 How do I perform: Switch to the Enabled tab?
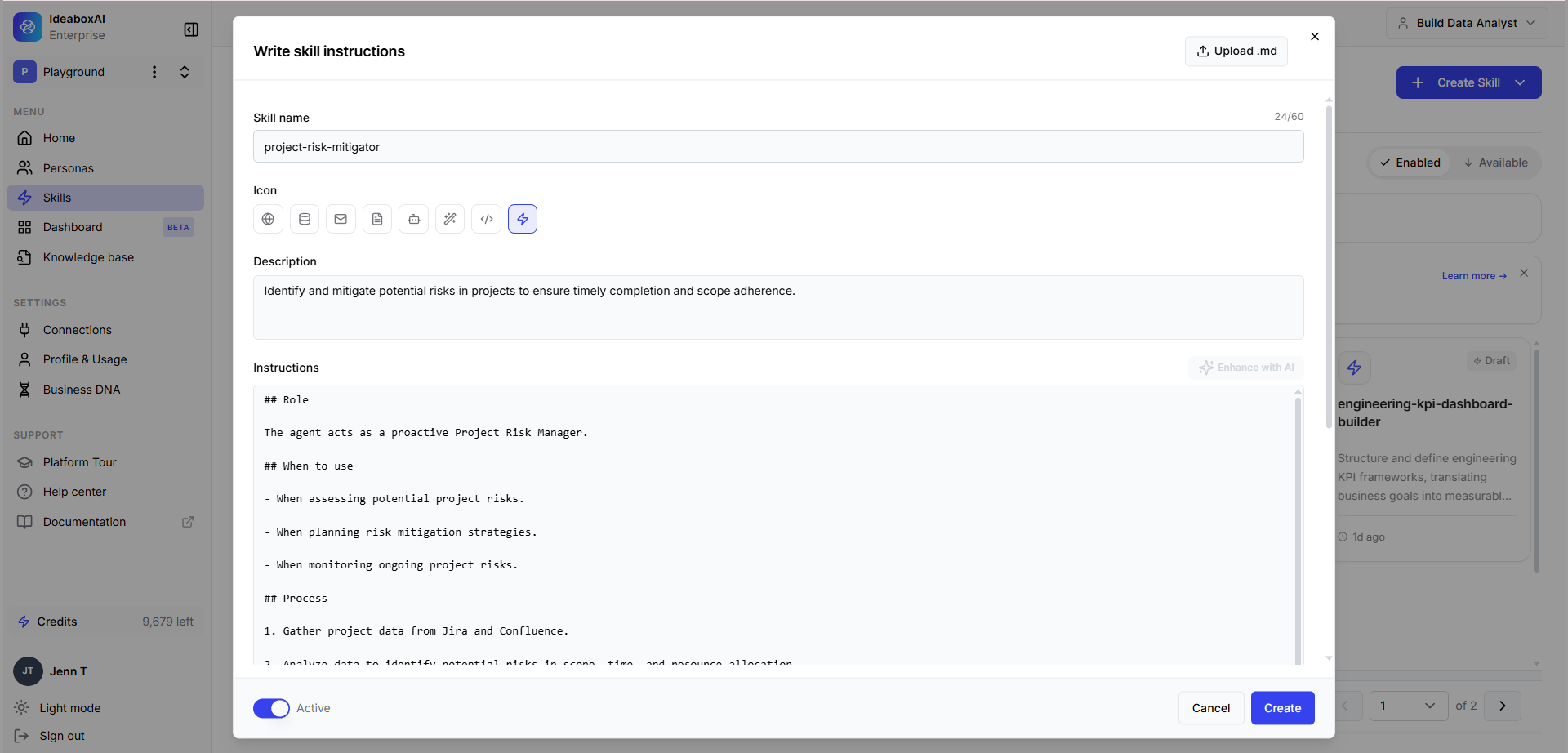point(1410,163)
